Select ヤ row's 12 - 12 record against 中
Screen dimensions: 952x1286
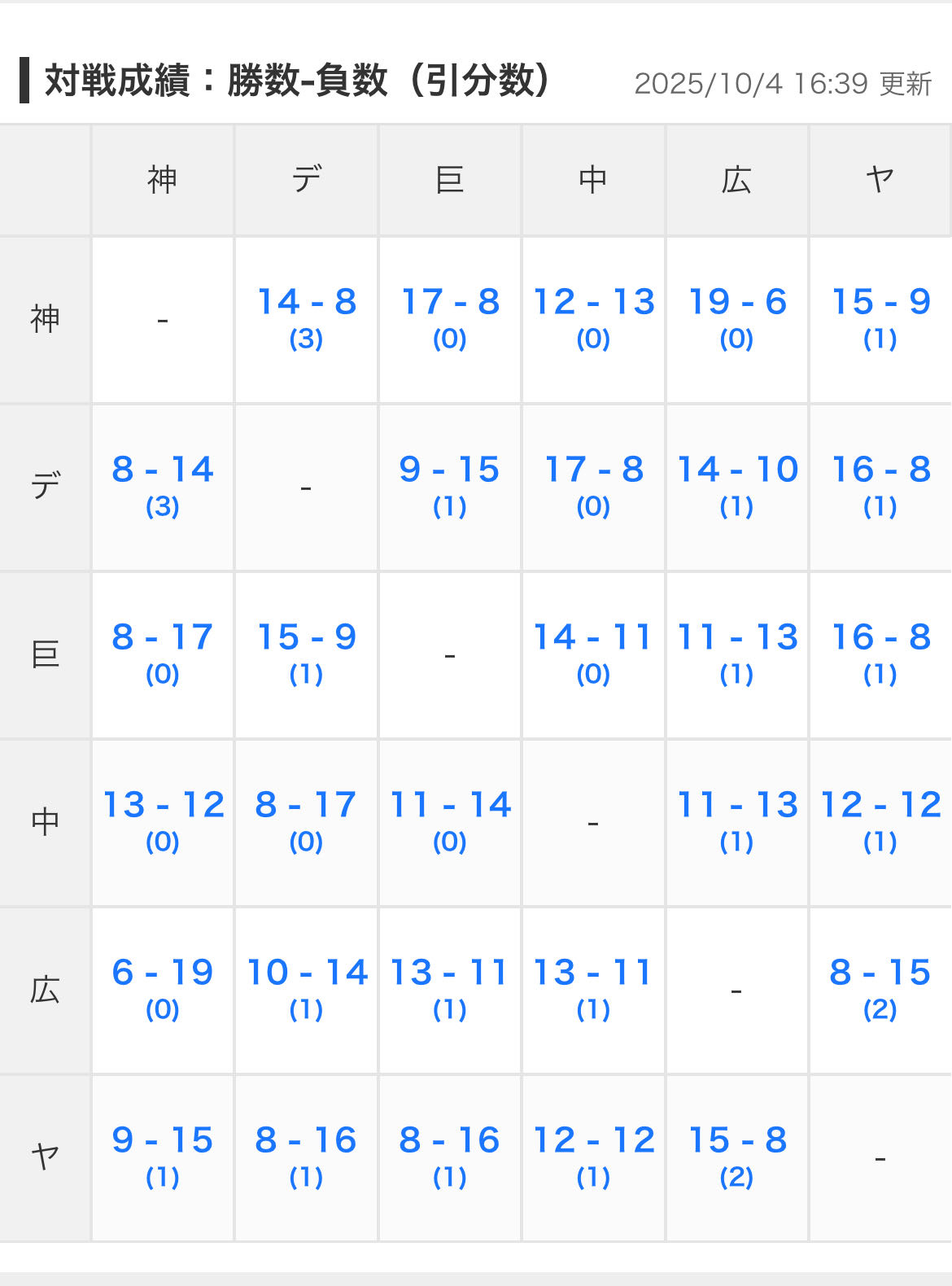tap(593, 1141)
